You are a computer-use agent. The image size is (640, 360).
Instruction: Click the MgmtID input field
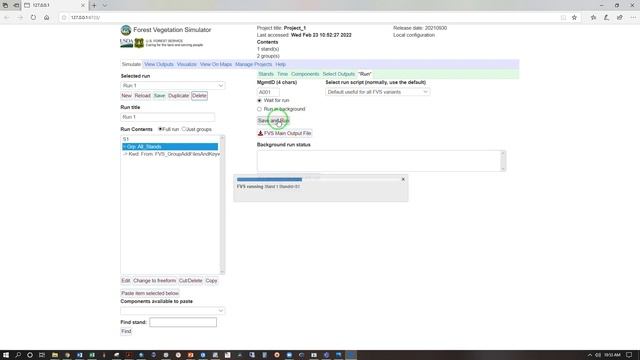click(x=268, y=92)
